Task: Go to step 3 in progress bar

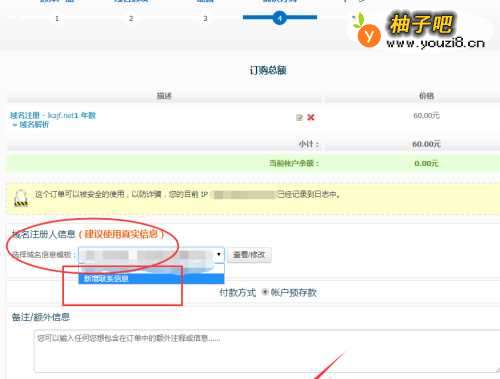Action: pyautogui.click(x=205, y=18)
